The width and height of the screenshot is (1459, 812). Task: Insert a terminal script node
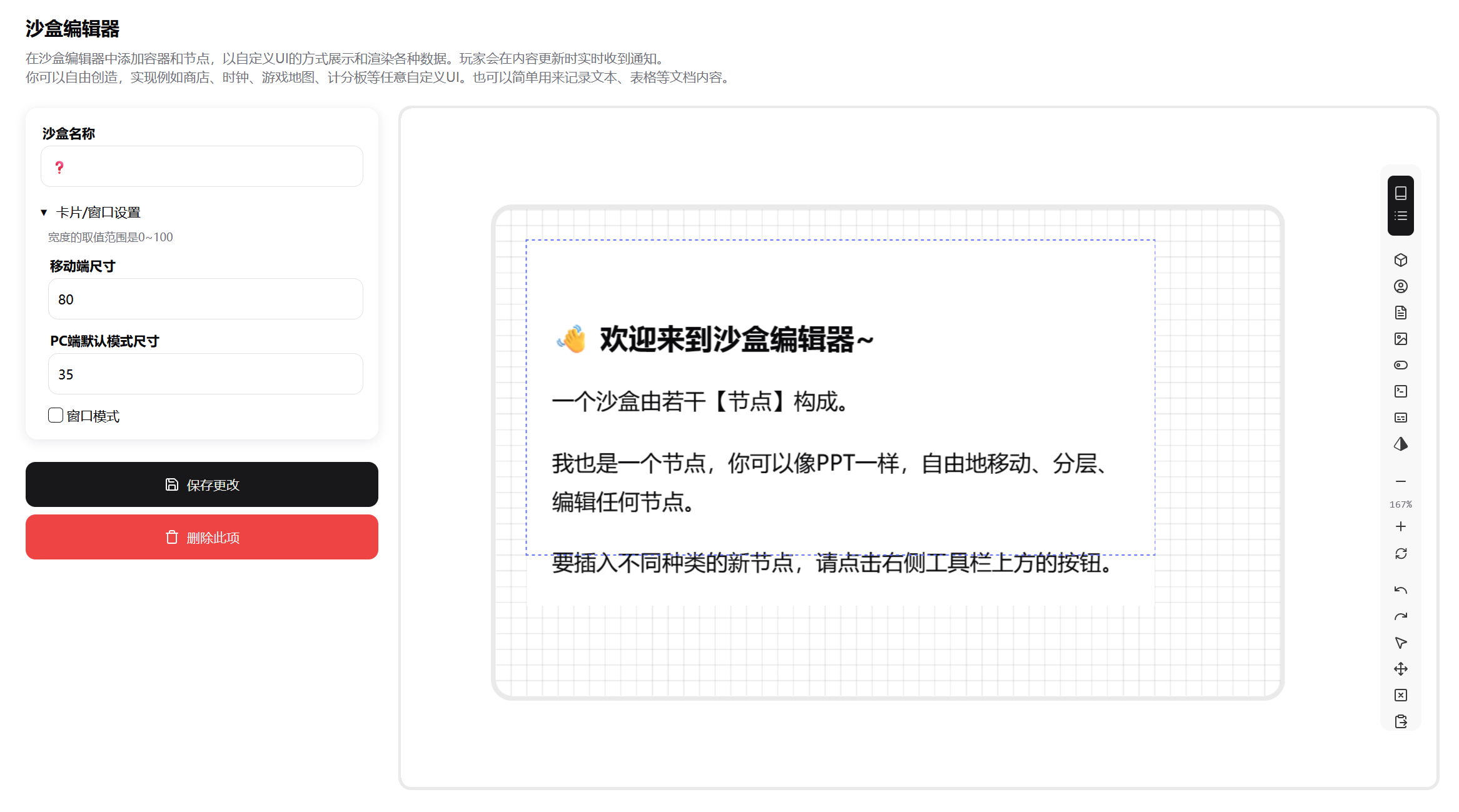(1400, 391)
